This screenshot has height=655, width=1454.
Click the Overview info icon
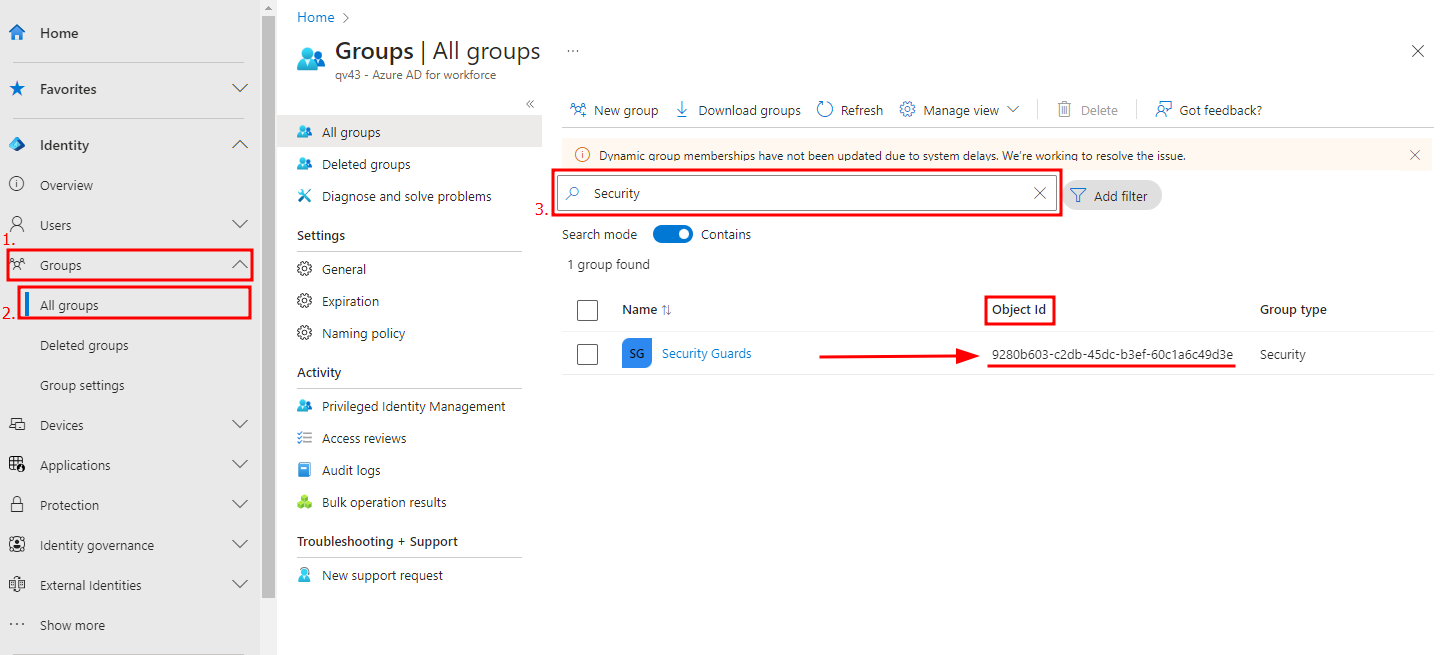pos(17,185)
